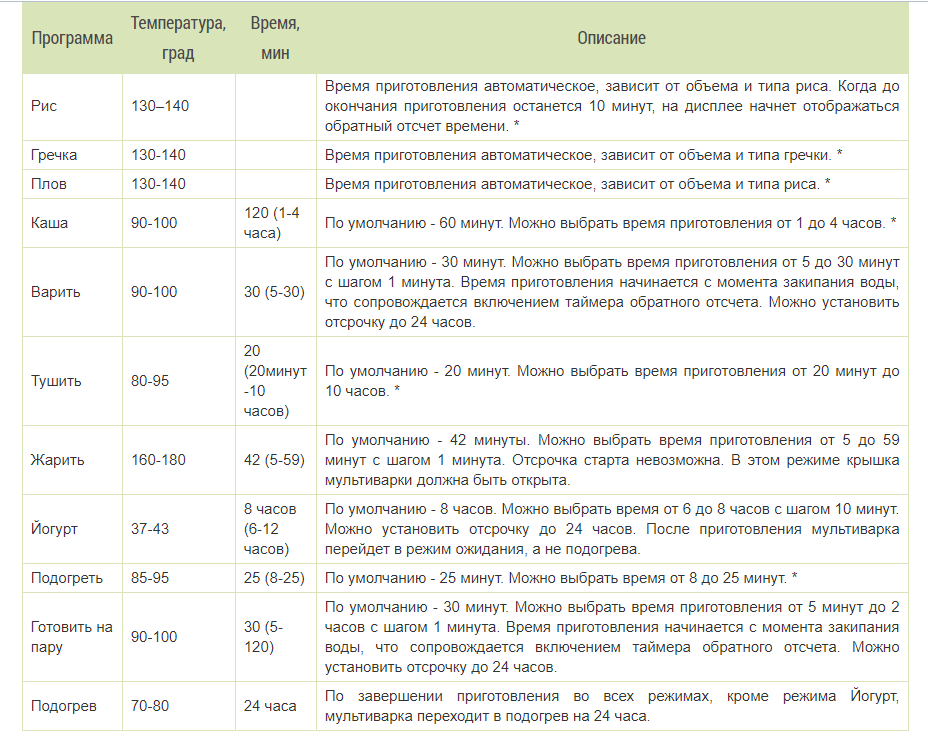928x748 pixels.
Task: Click the '80-95' temperature cell
Action: coord(179,381)
